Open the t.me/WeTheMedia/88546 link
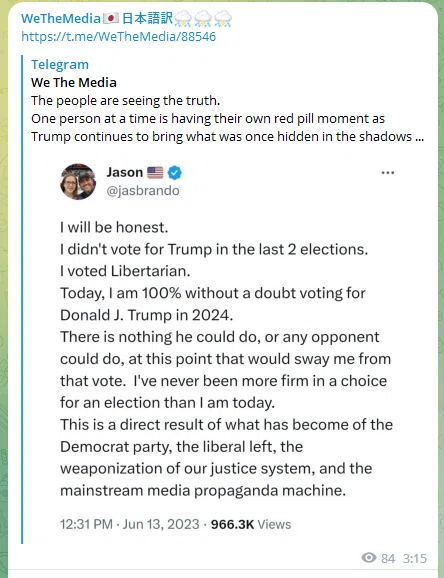 pyautogui.click(x=119, y=36)
